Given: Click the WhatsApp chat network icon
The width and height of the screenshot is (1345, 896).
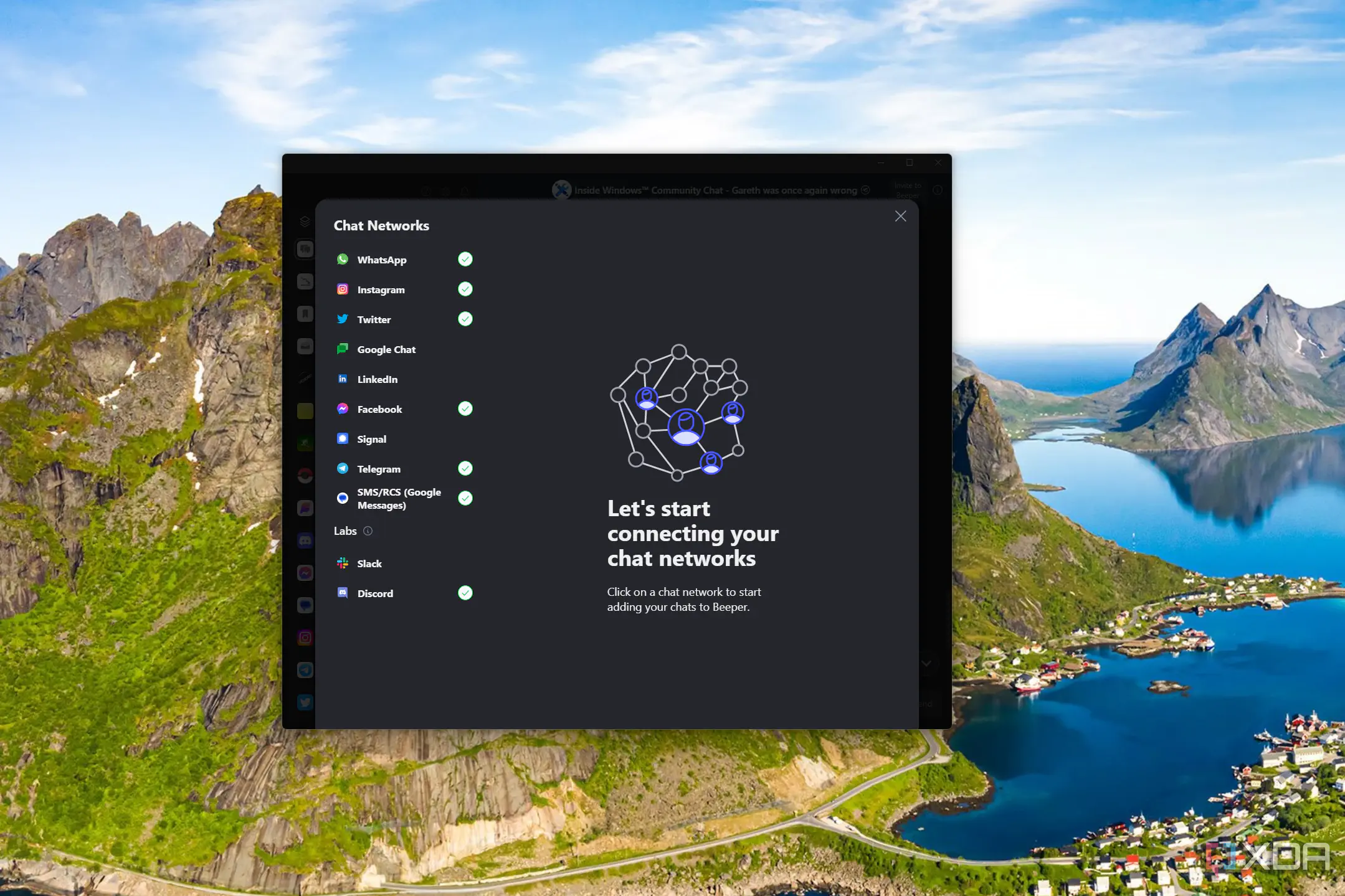Looking at the screenshot, I should tap(342, 259).
